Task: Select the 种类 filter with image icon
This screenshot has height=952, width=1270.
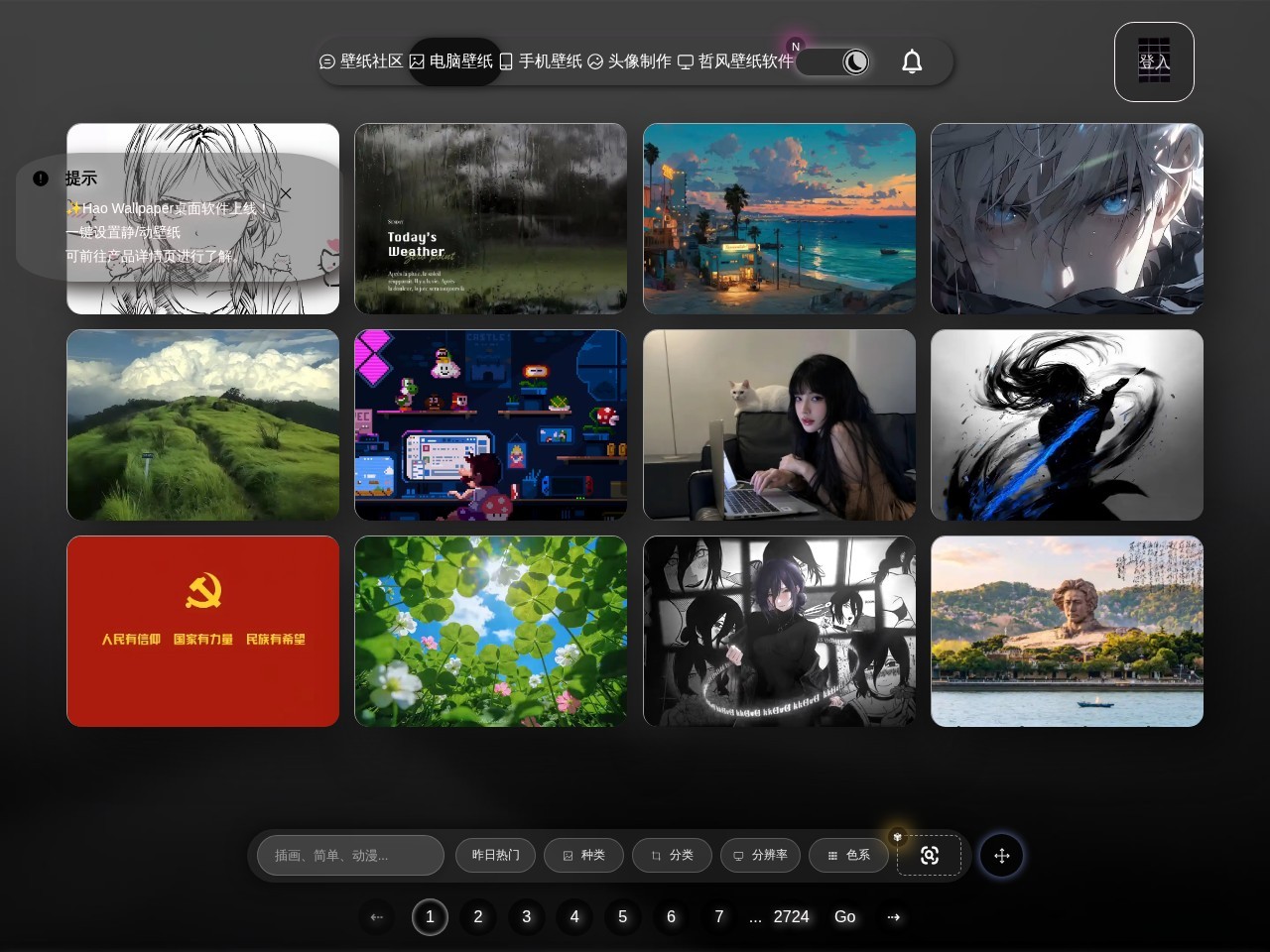Action: tap(583, 855)
